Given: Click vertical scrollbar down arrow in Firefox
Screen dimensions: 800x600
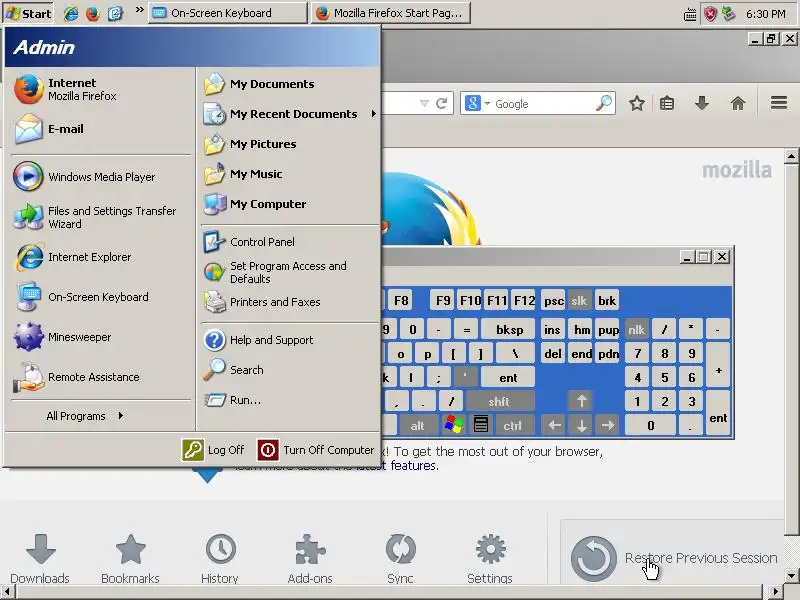Looking at the screenshot, I should 791,576.
